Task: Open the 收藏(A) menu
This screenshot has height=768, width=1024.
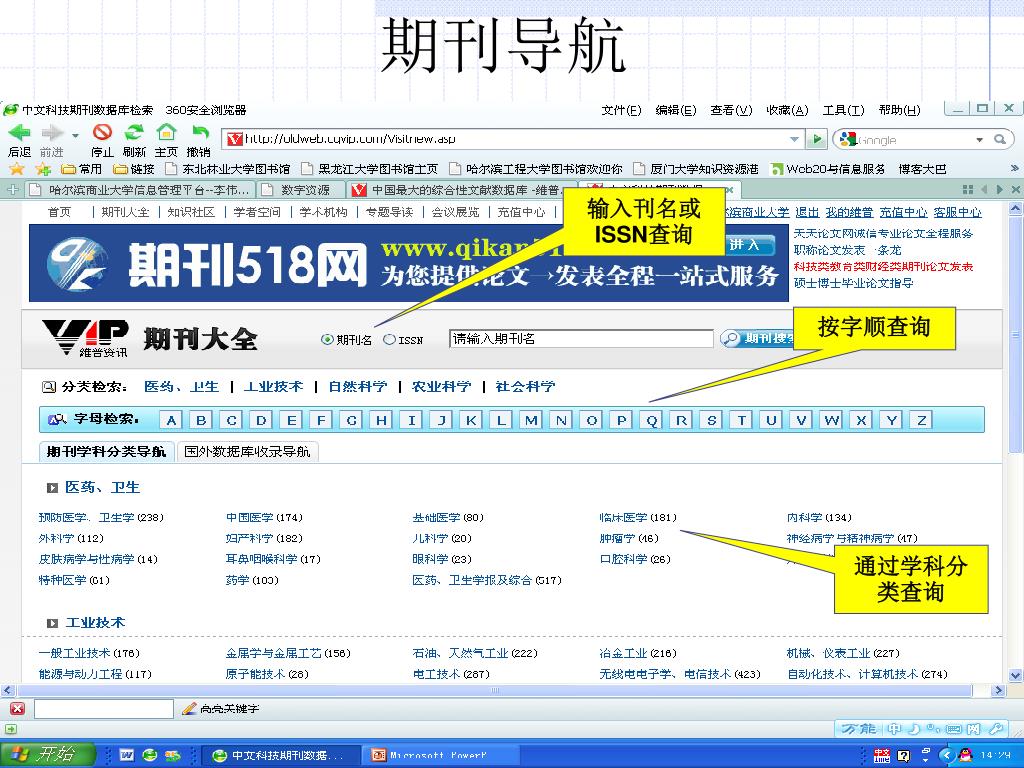Action: point(788,110)
